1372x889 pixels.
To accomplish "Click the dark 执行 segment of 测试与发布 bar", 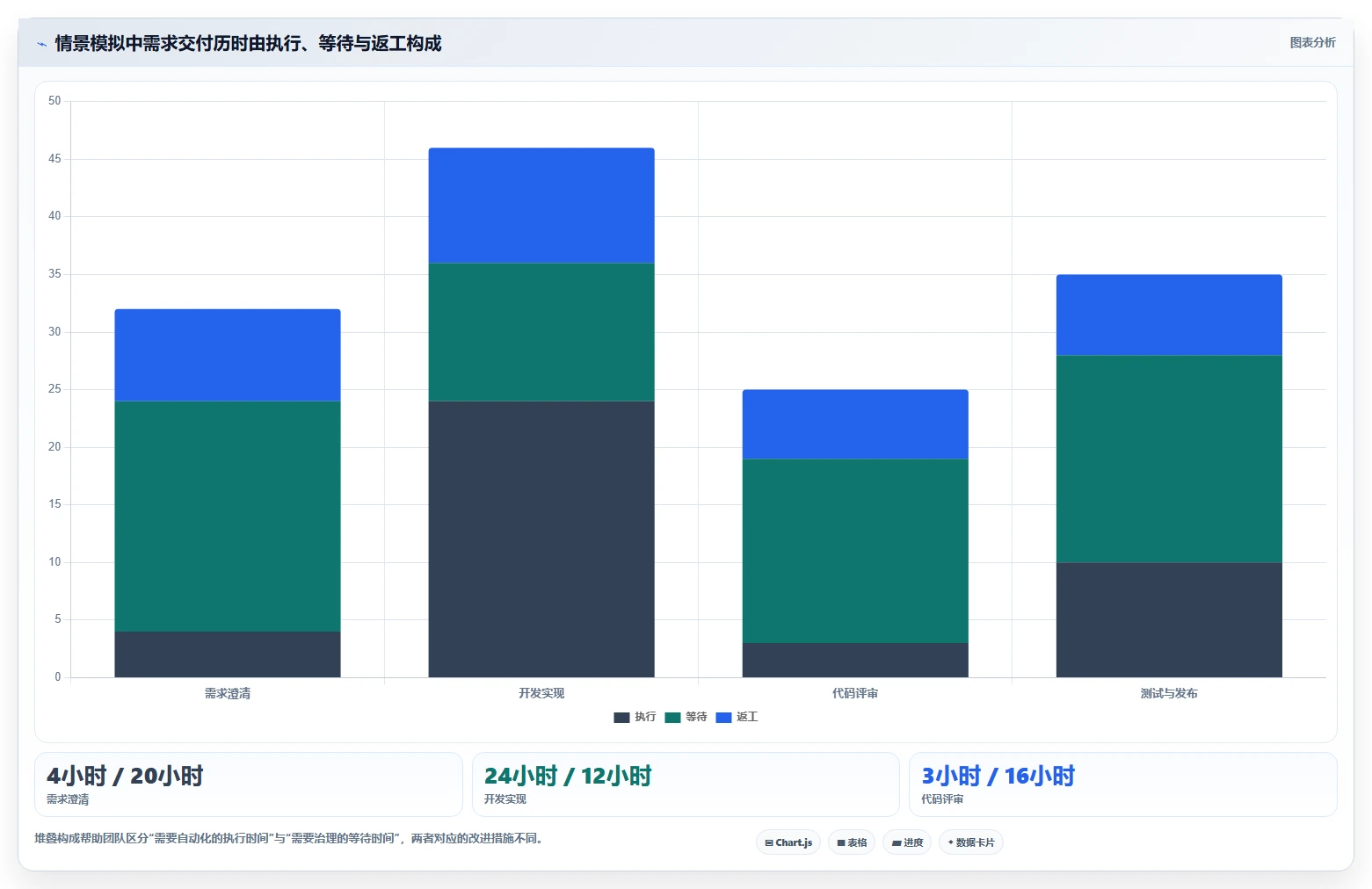I will 1169,619.
